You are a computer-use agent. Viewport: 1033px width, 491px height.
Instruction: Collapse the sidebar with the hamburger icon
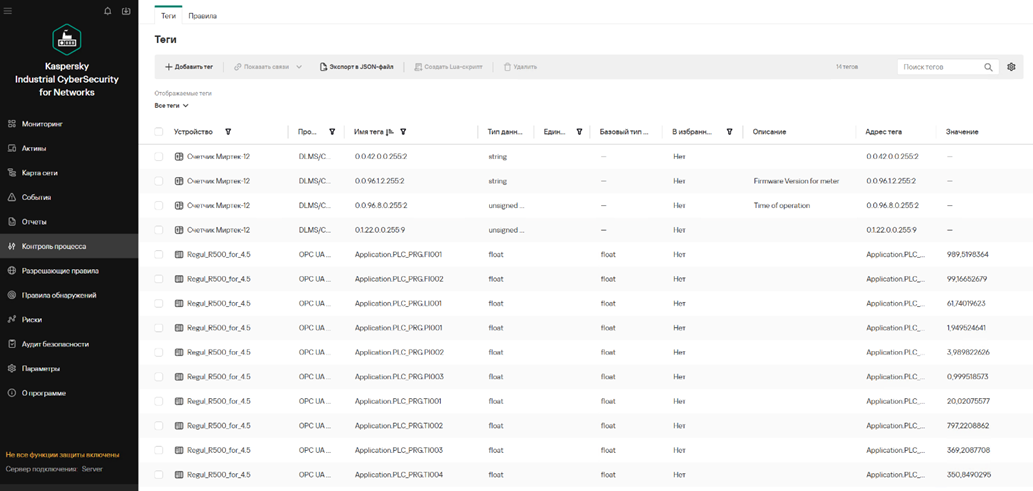pyautogui.click(x=8, y=11)
